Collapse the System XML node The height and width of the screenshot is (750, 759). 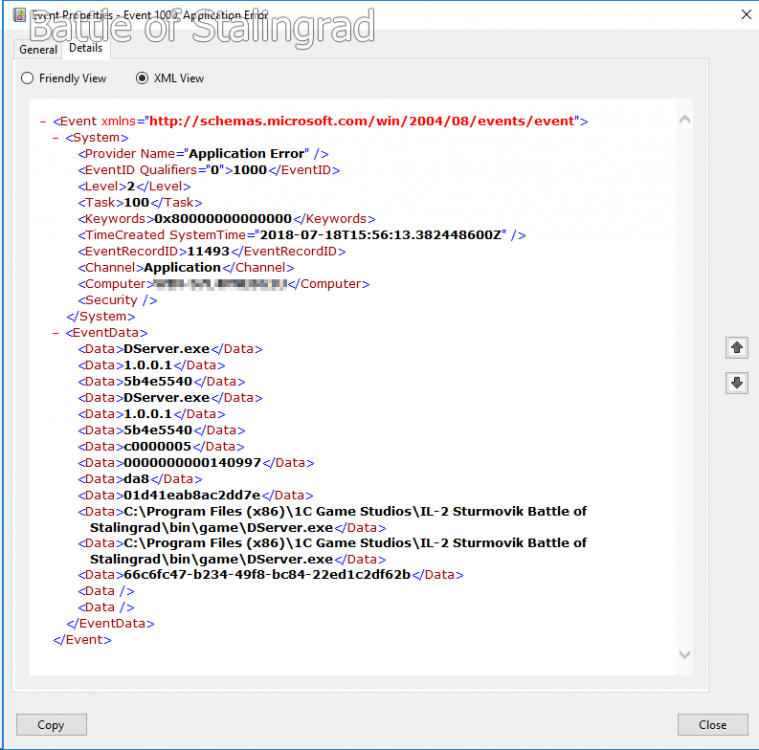(x=56, y=138)
